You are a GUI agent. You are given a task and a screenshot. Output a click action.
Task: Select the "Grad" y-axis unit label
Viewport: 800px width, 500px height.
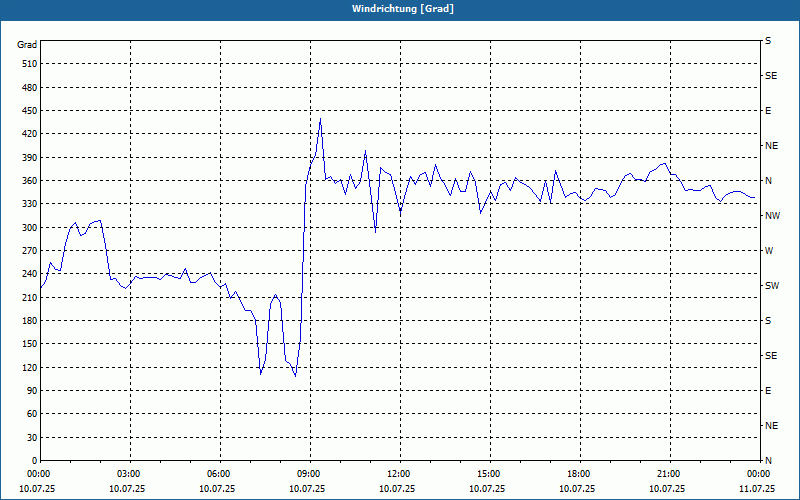click(27, 45)
